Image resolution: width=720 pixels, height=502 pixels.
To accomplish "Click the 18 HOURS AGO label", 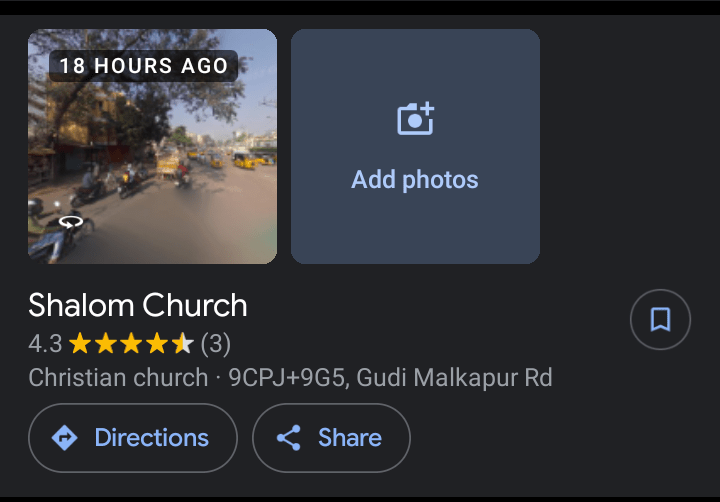I will coord(144,66).
